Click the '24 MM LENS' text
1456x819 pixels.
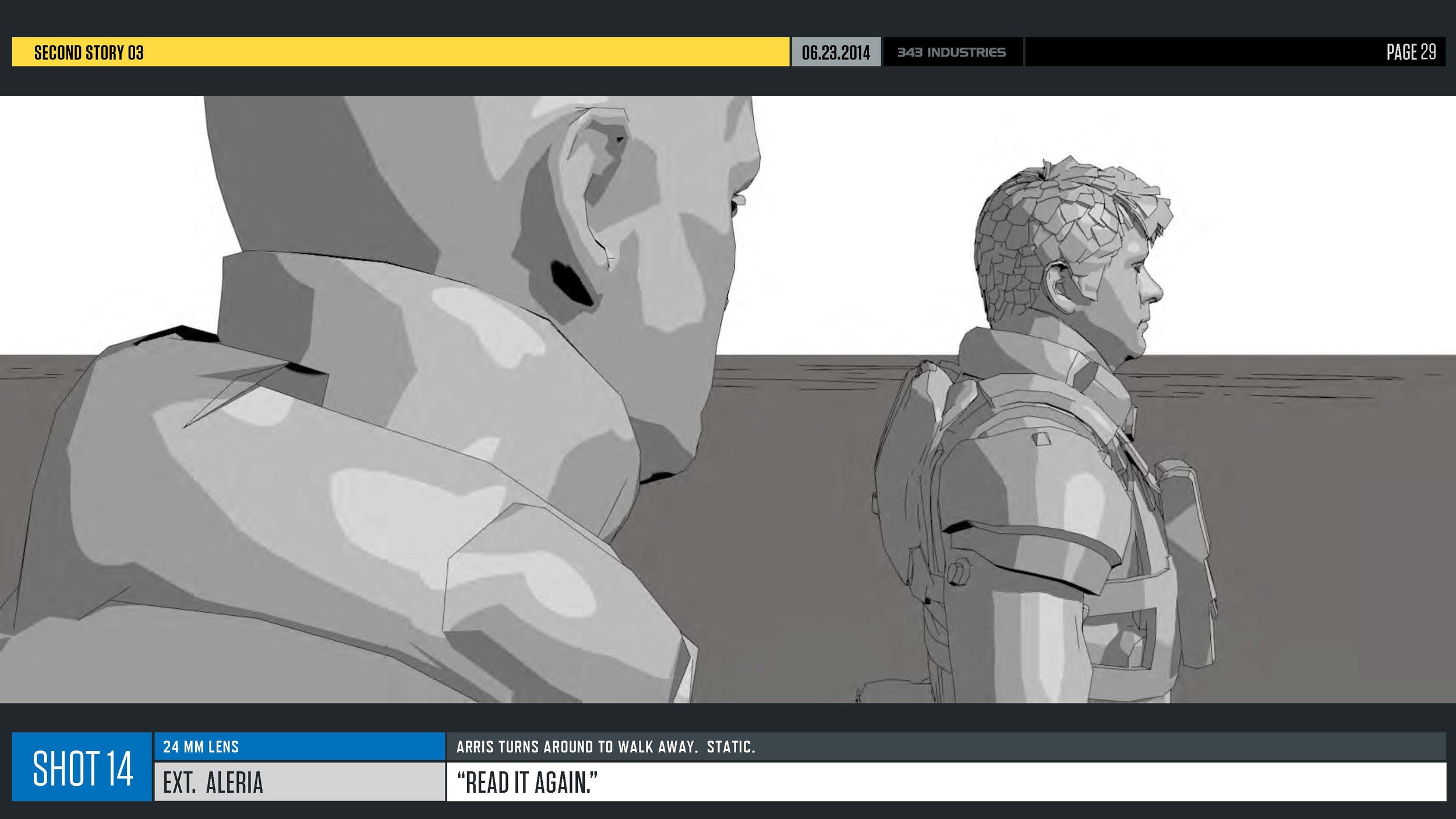coord(201,747)
